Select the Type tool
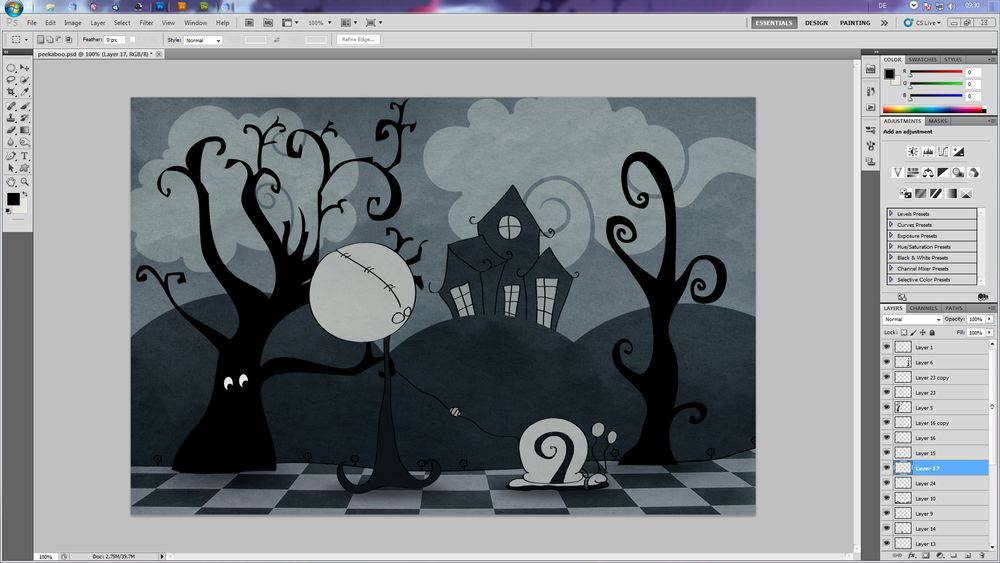 (x=24, y=156)
